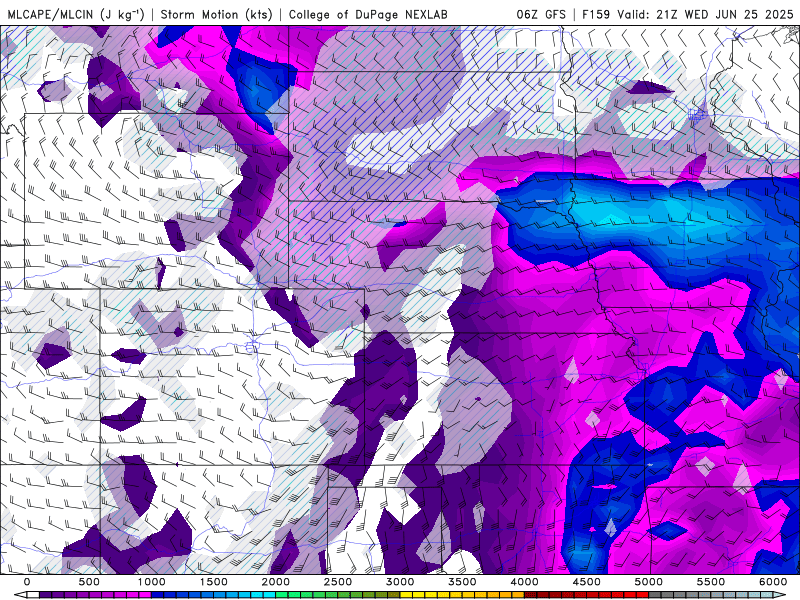Screen dimensions: 800x600
Task: Click the white swatch at the color bar start
Action: (x=33, y=595)
